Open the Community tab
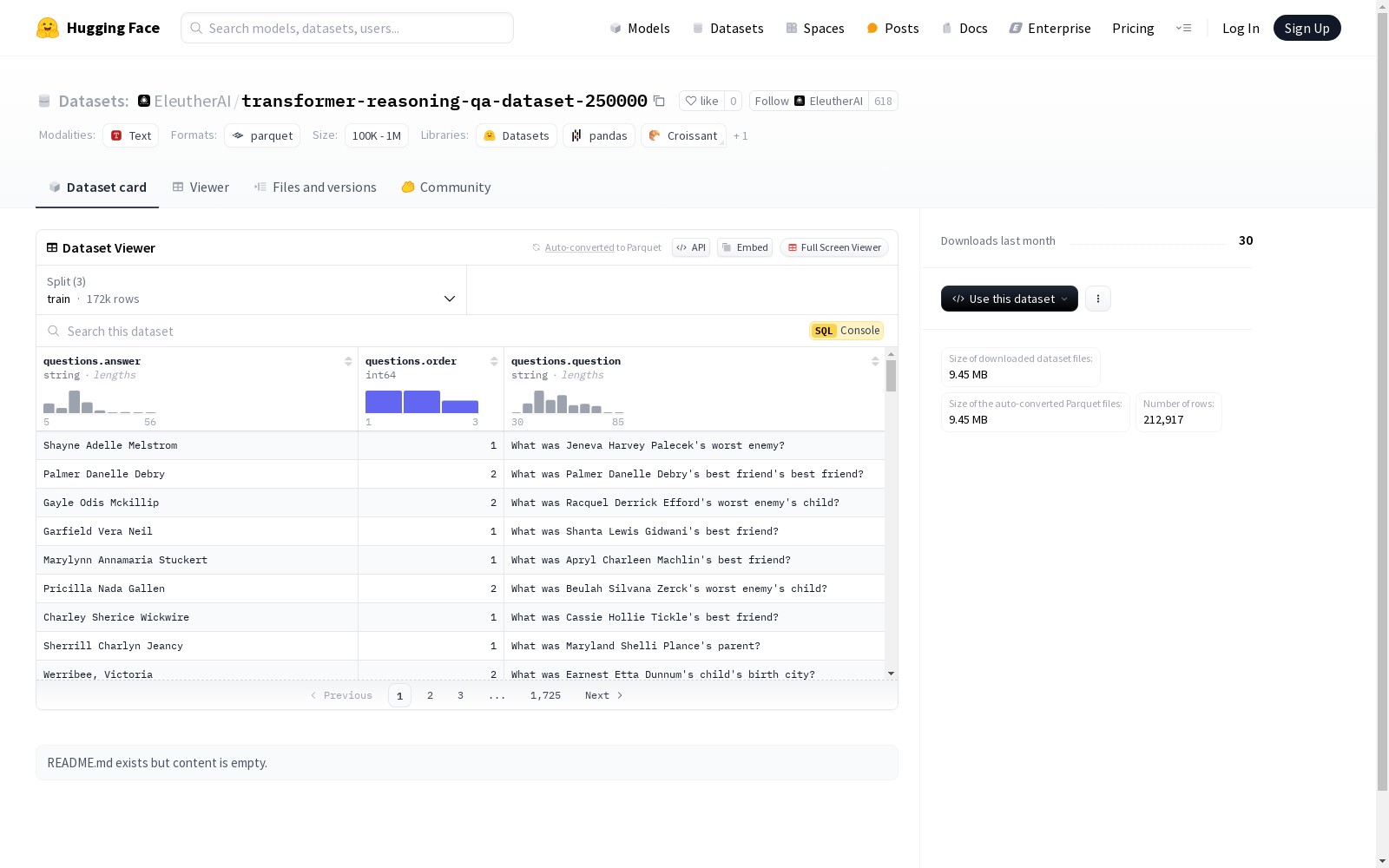Image resolution: width=1389 pixels, height=868 pixels. click(x=446, y=187)
